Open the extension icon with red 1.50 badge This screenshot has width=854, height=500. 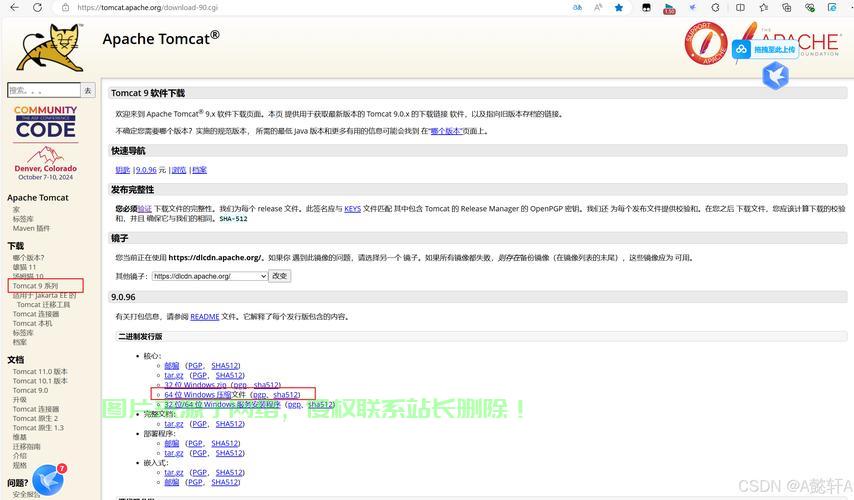[x=669, y=8]
